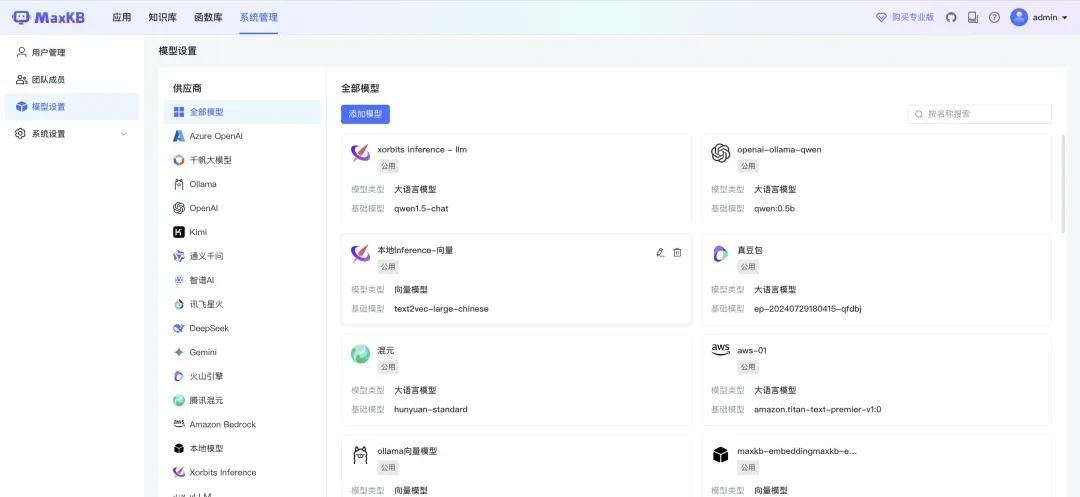This screenshot has width=1080, height=497.
Task: Click the delete trash icon on 本地Inference-向量
Action: pyautogui.click(x=677, y=253)
